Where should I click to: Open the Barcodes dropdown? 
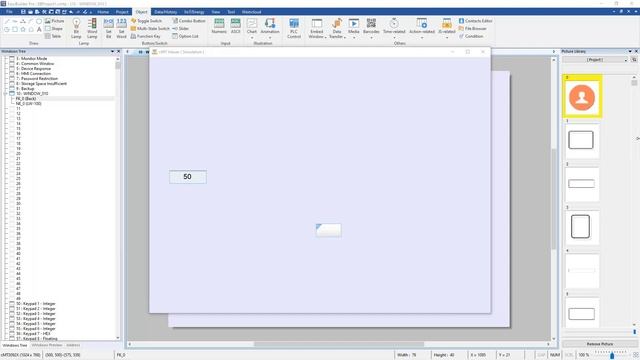(x=371, y=28)
